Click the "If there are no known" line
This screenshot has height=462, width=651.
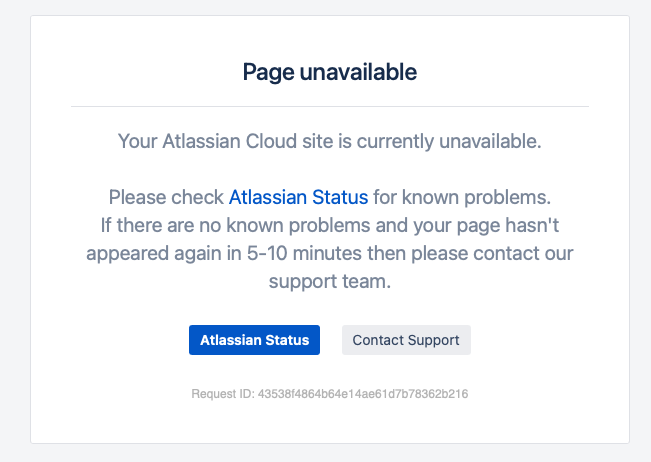330,226
